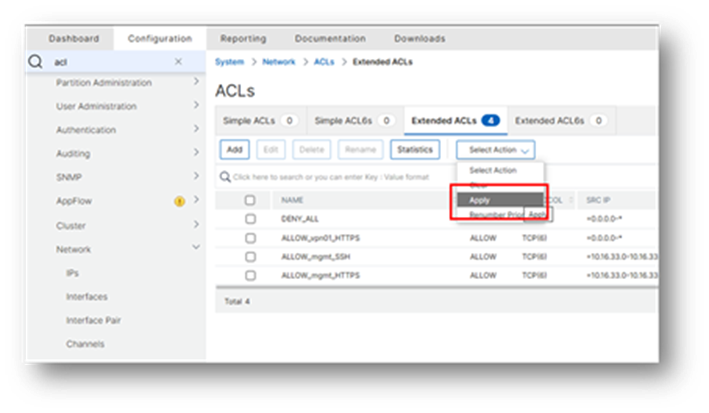Screen dimensions: 709x413
Task: Open IPs under Network
Action: pos(72,273)
